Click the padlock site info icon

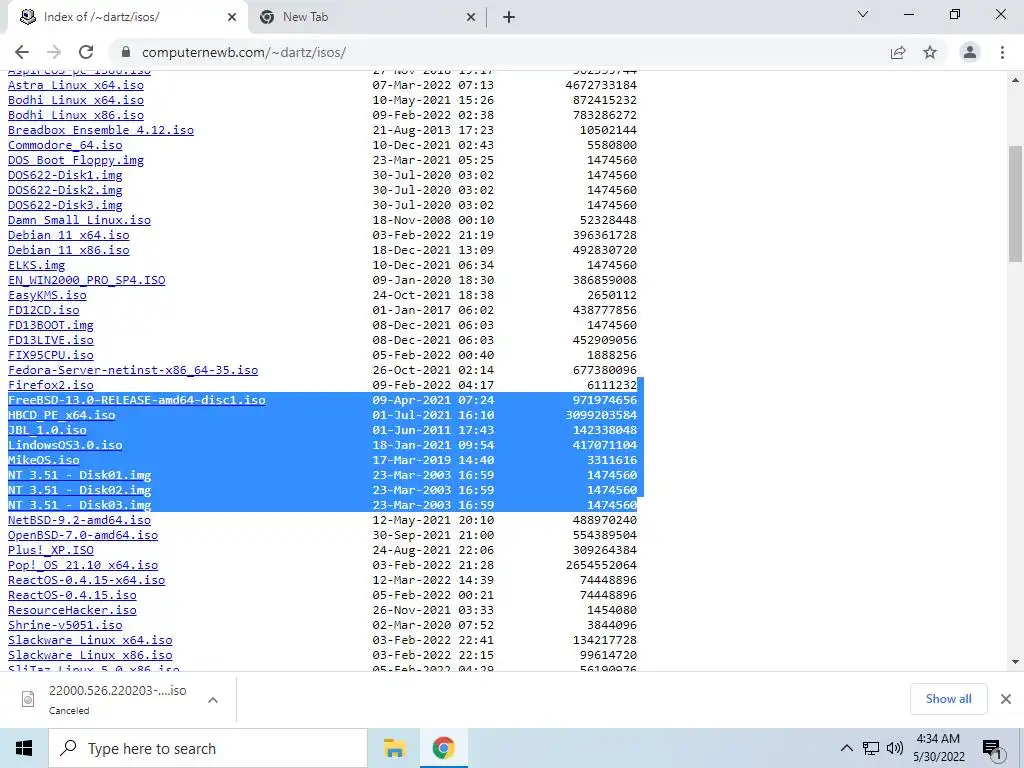[126, 52]
